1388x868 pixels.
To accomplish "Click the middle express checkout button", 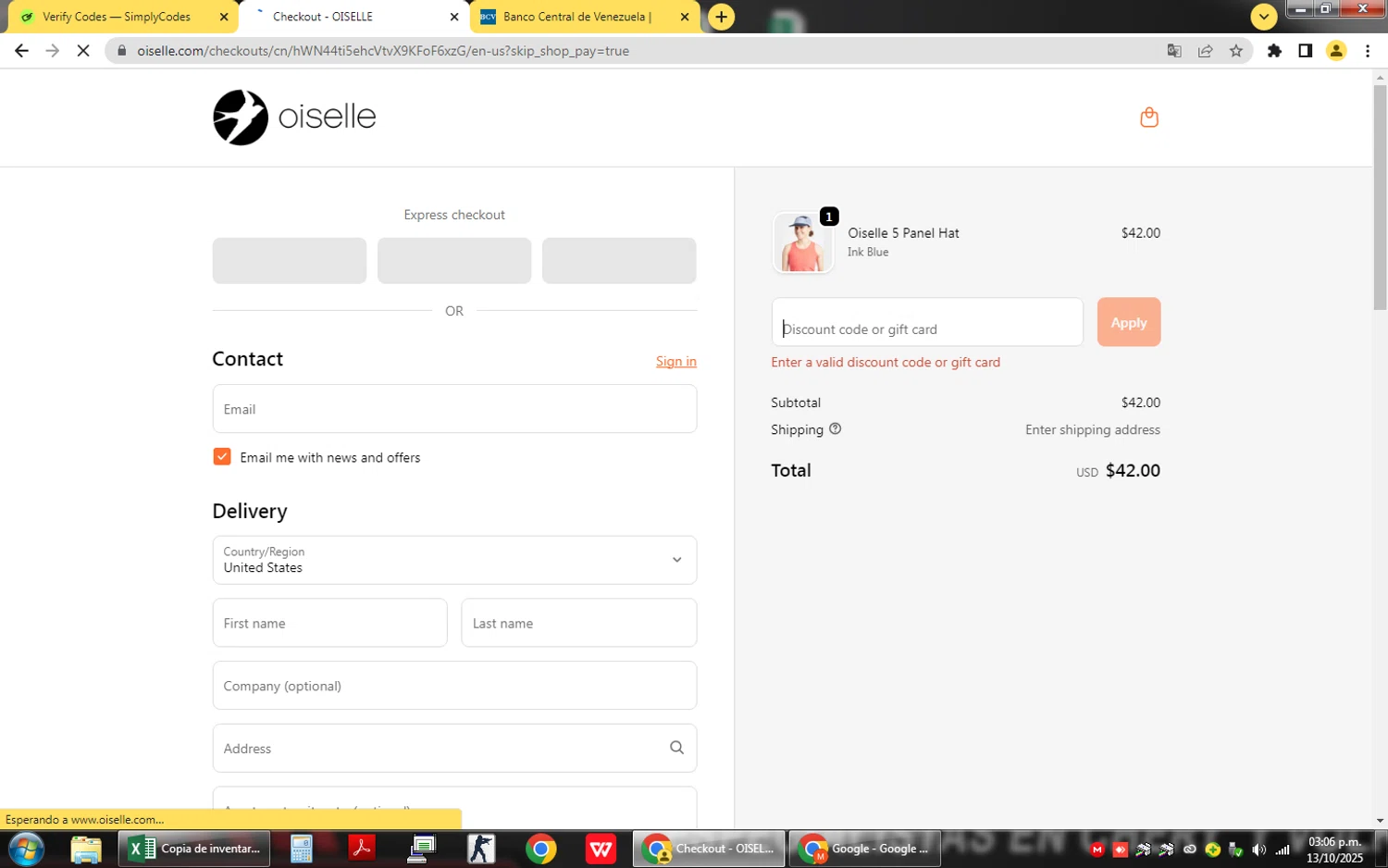I will [x=454, y=260].
